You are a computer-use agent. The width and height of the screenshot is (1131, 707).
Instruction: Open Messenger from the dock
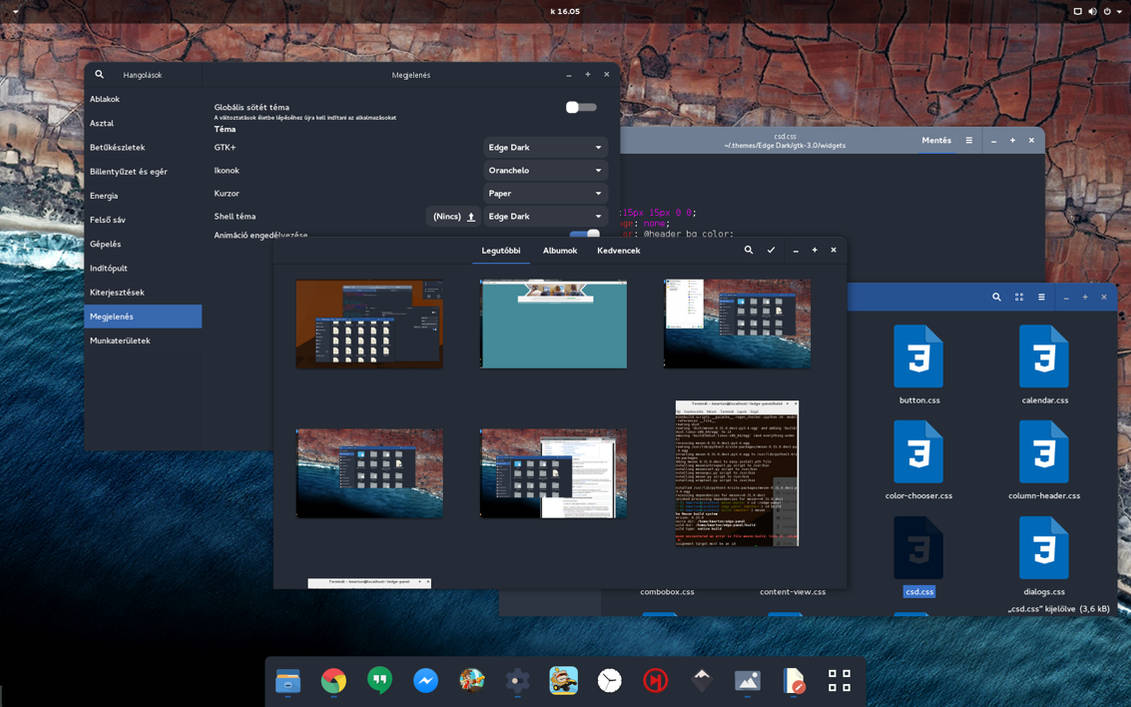click(x=425, y=681)
